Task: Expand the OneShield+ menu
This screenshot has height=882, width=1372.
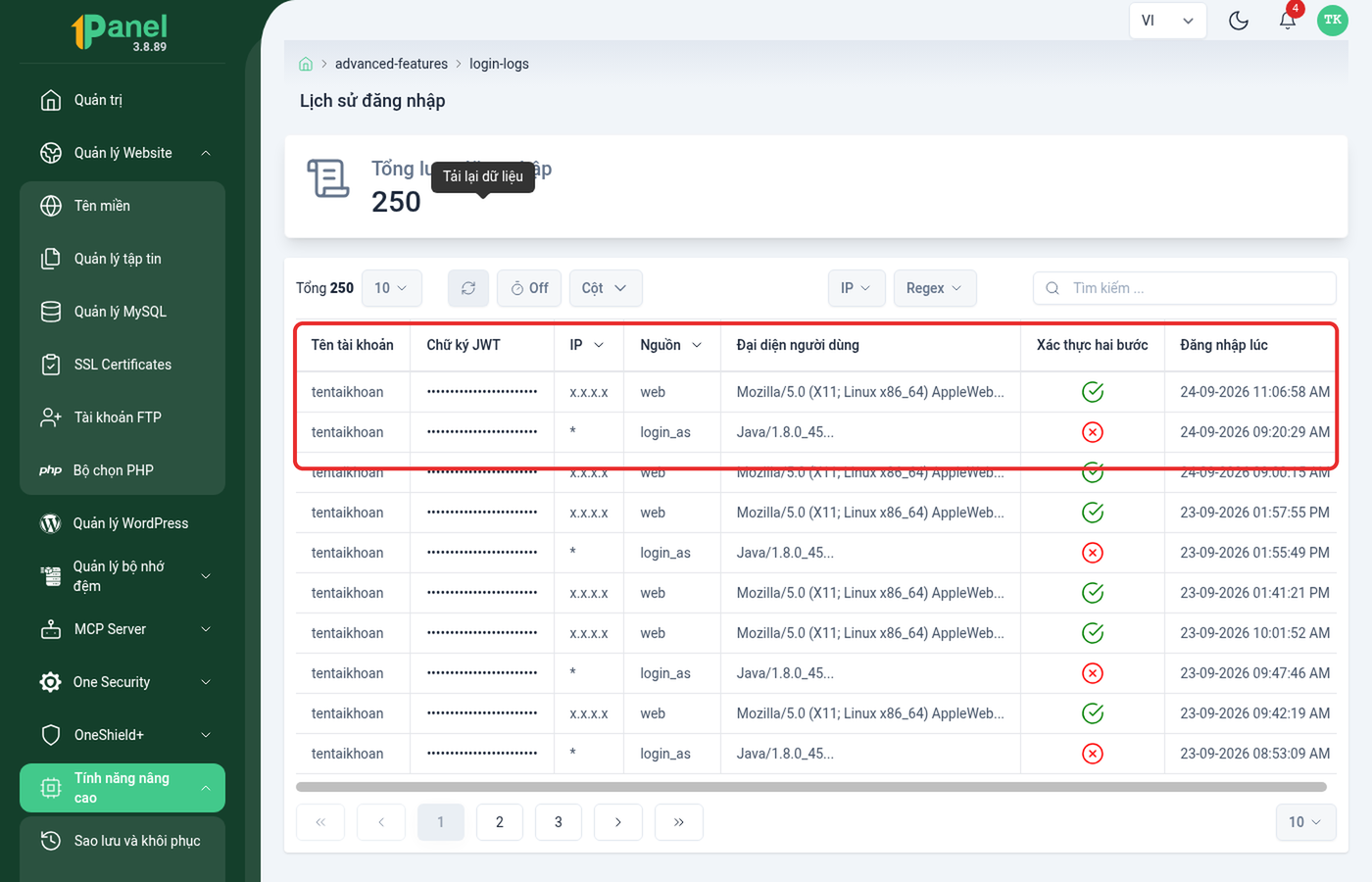Action: pos(122,735)
